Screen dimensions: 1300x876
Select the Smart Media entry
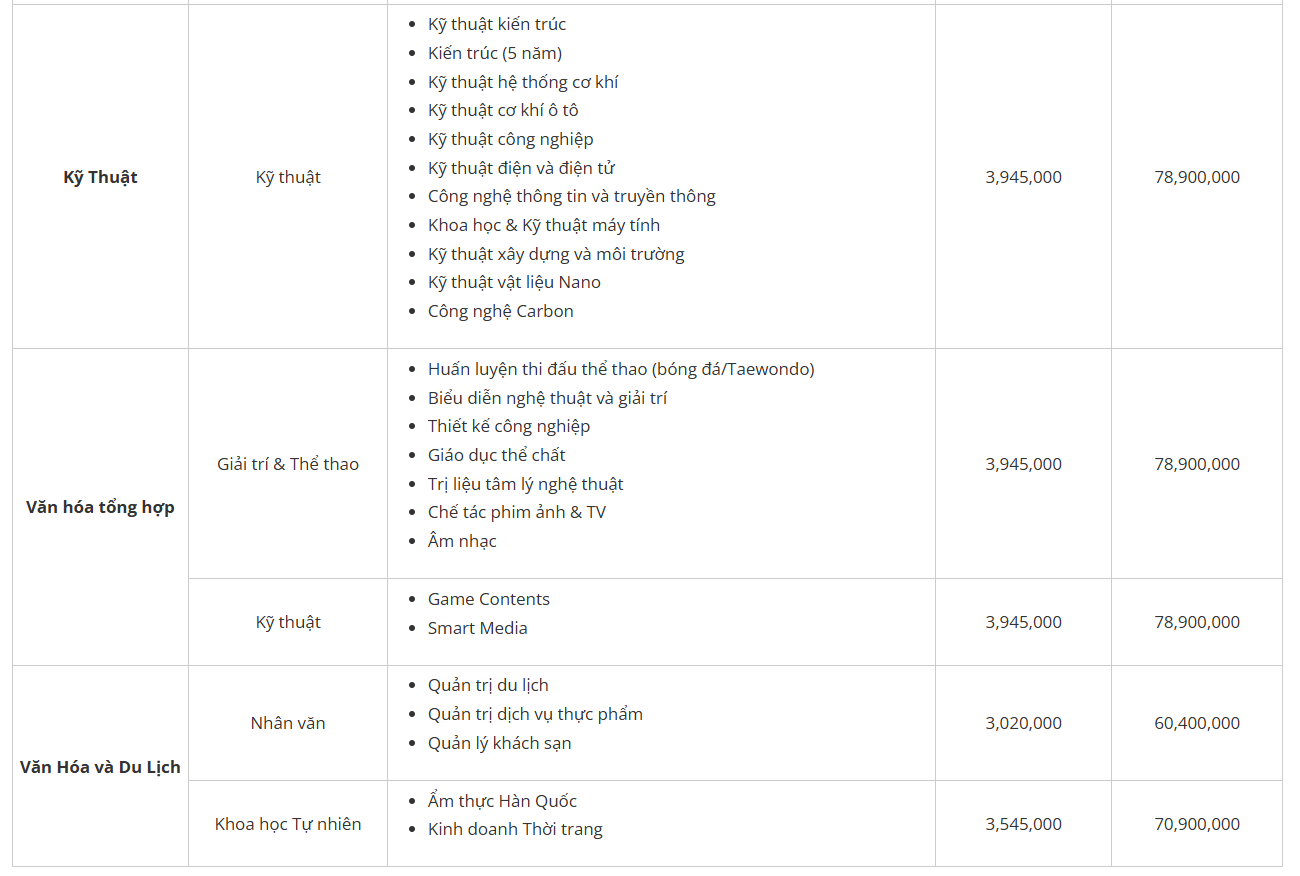click(478, 628)
